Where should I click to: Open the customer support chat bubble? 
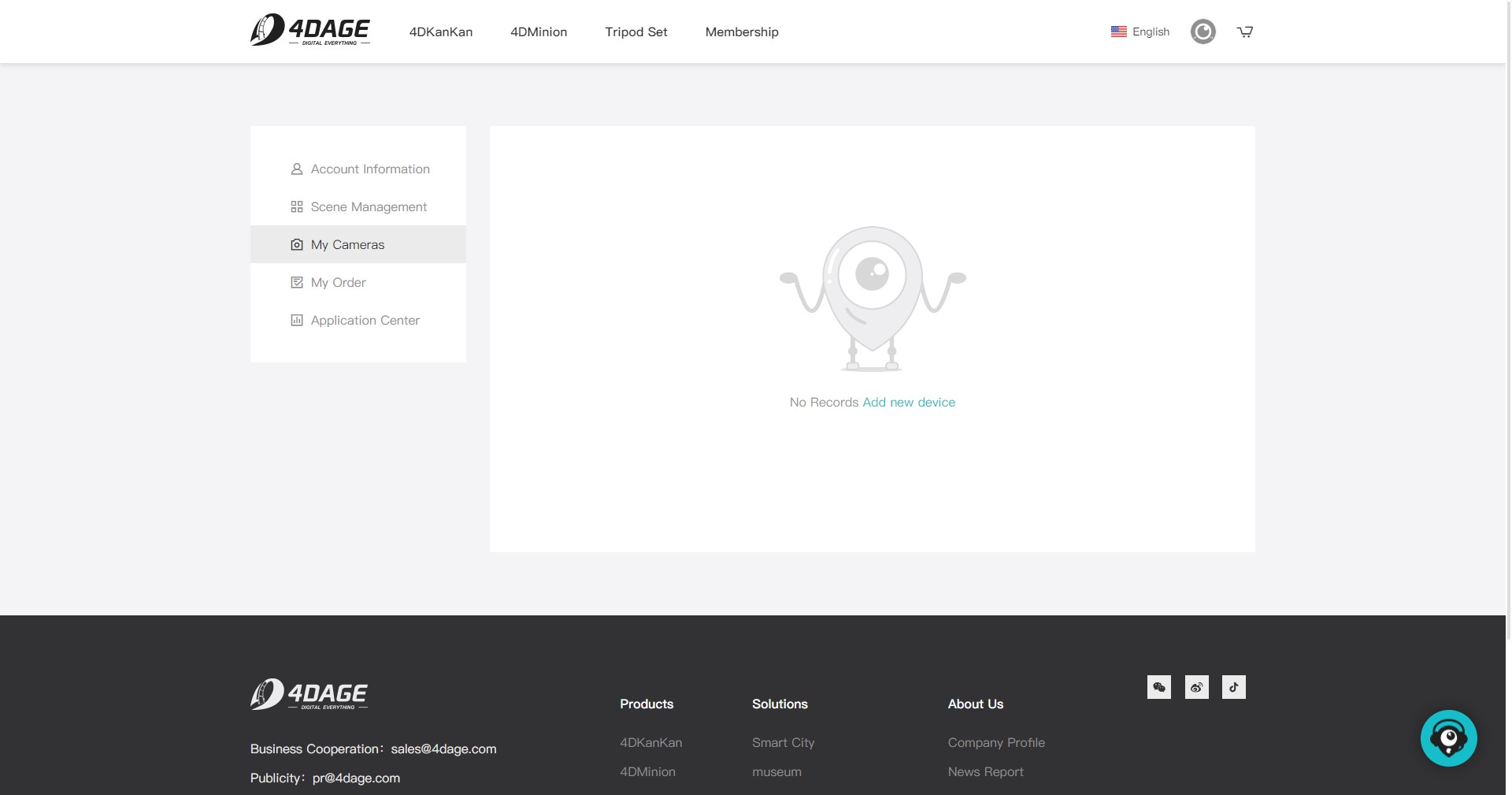coord(1448,738)
